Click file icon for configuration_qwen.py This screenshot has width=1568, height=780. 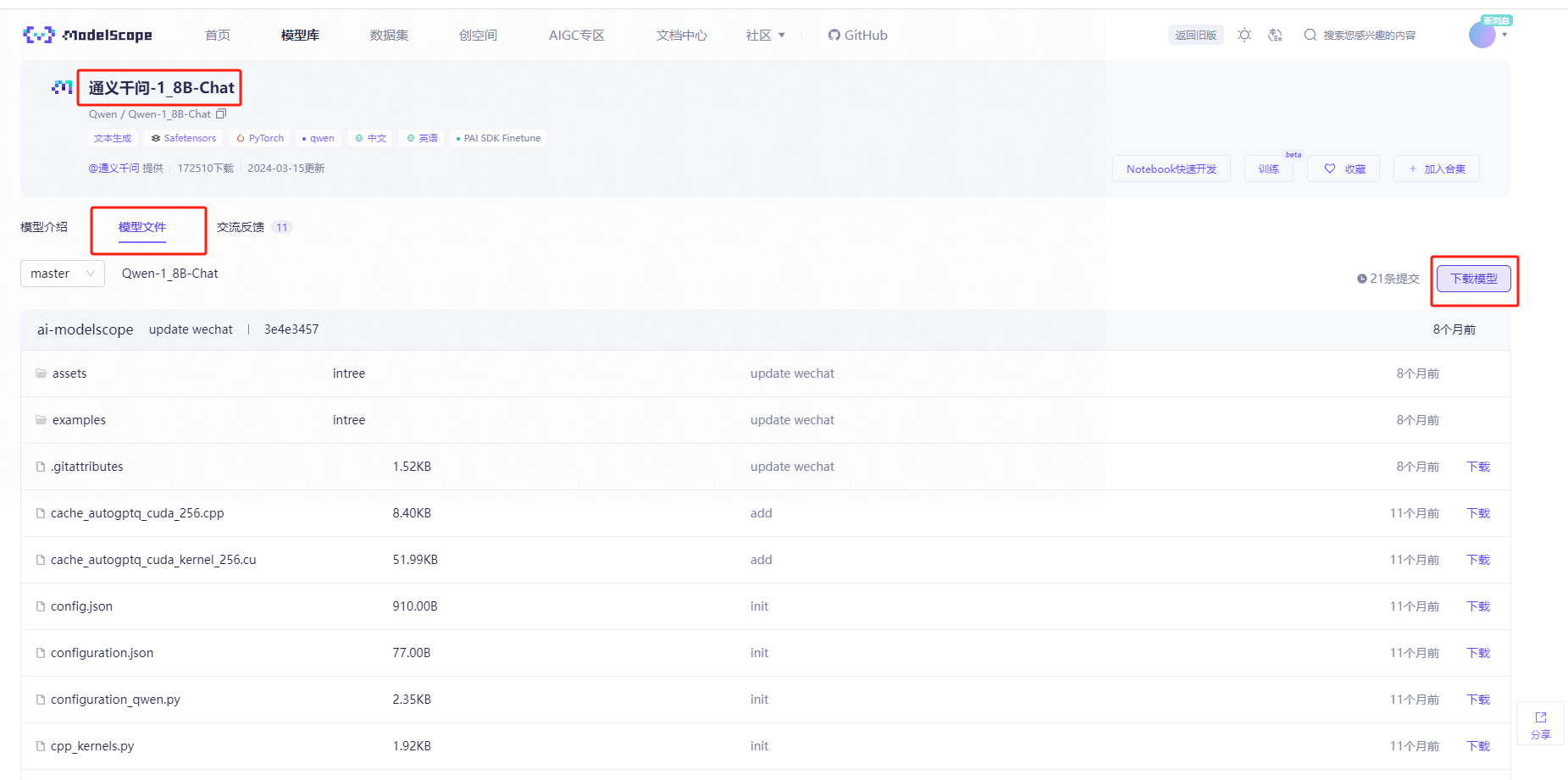coord(41,700)
